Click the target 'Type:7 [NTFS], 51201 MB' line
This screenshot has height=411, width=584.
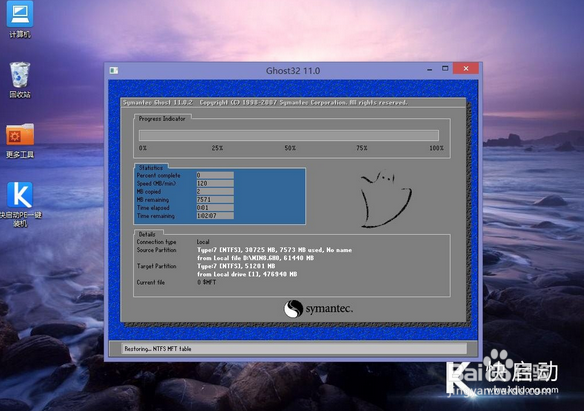[x=236, y=266]
